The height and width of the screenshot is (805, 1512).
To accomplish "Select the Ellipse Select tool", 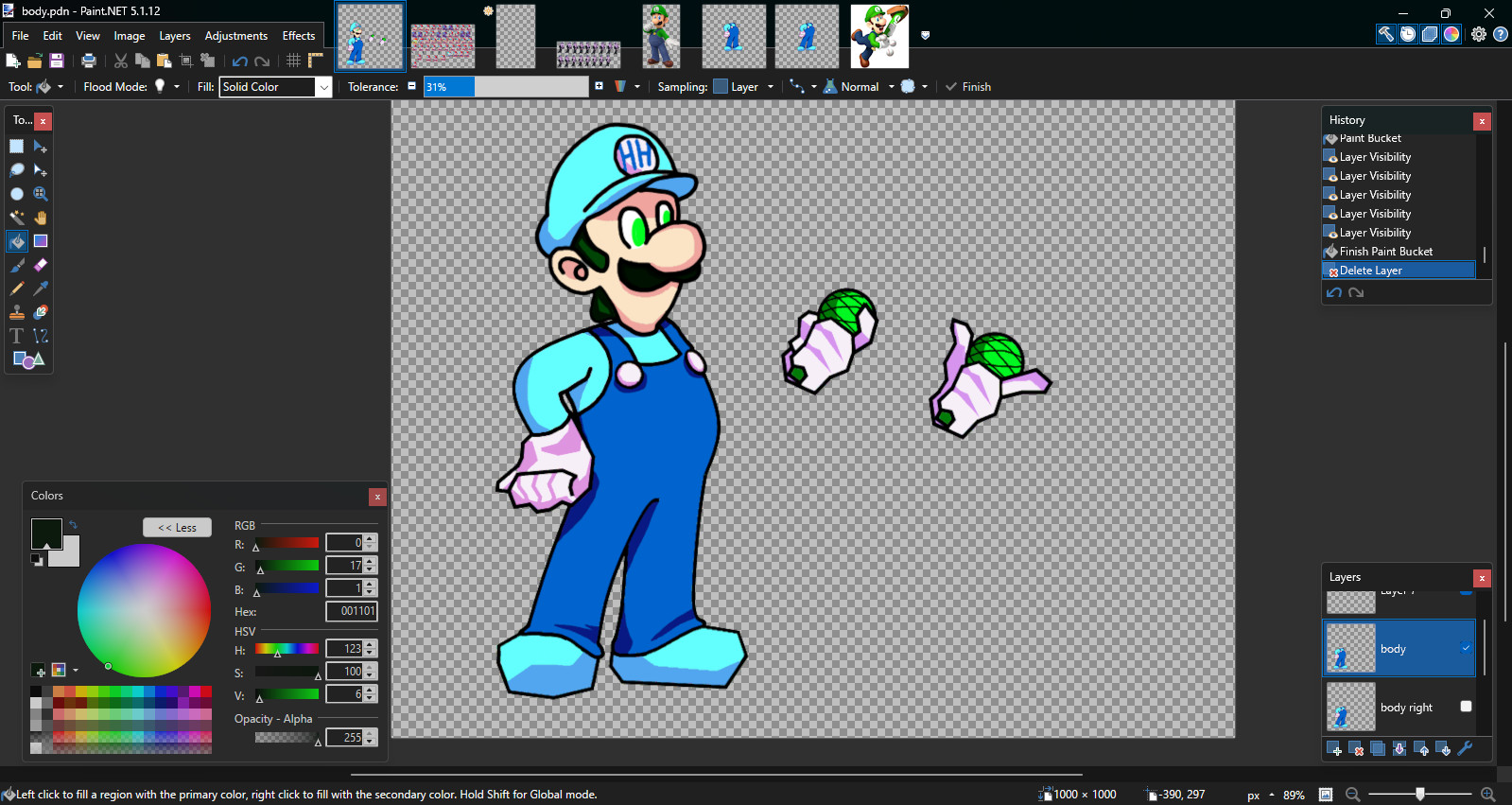I will pos(17,194).
